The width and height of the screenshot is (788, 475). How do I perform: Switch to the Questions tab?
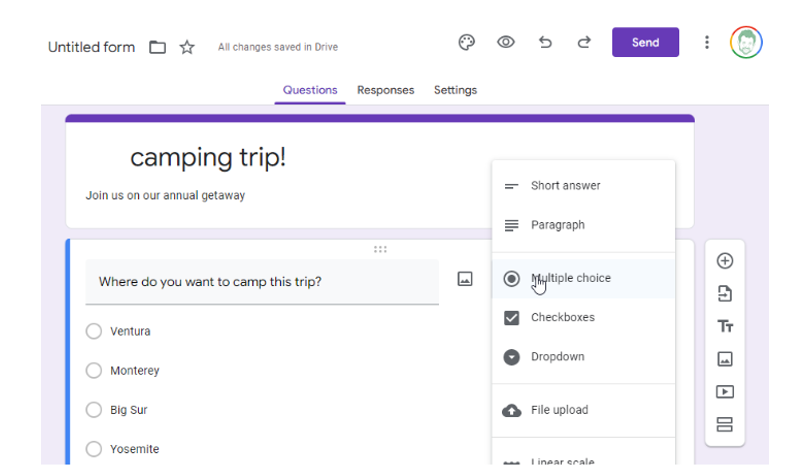pos(310,90)
